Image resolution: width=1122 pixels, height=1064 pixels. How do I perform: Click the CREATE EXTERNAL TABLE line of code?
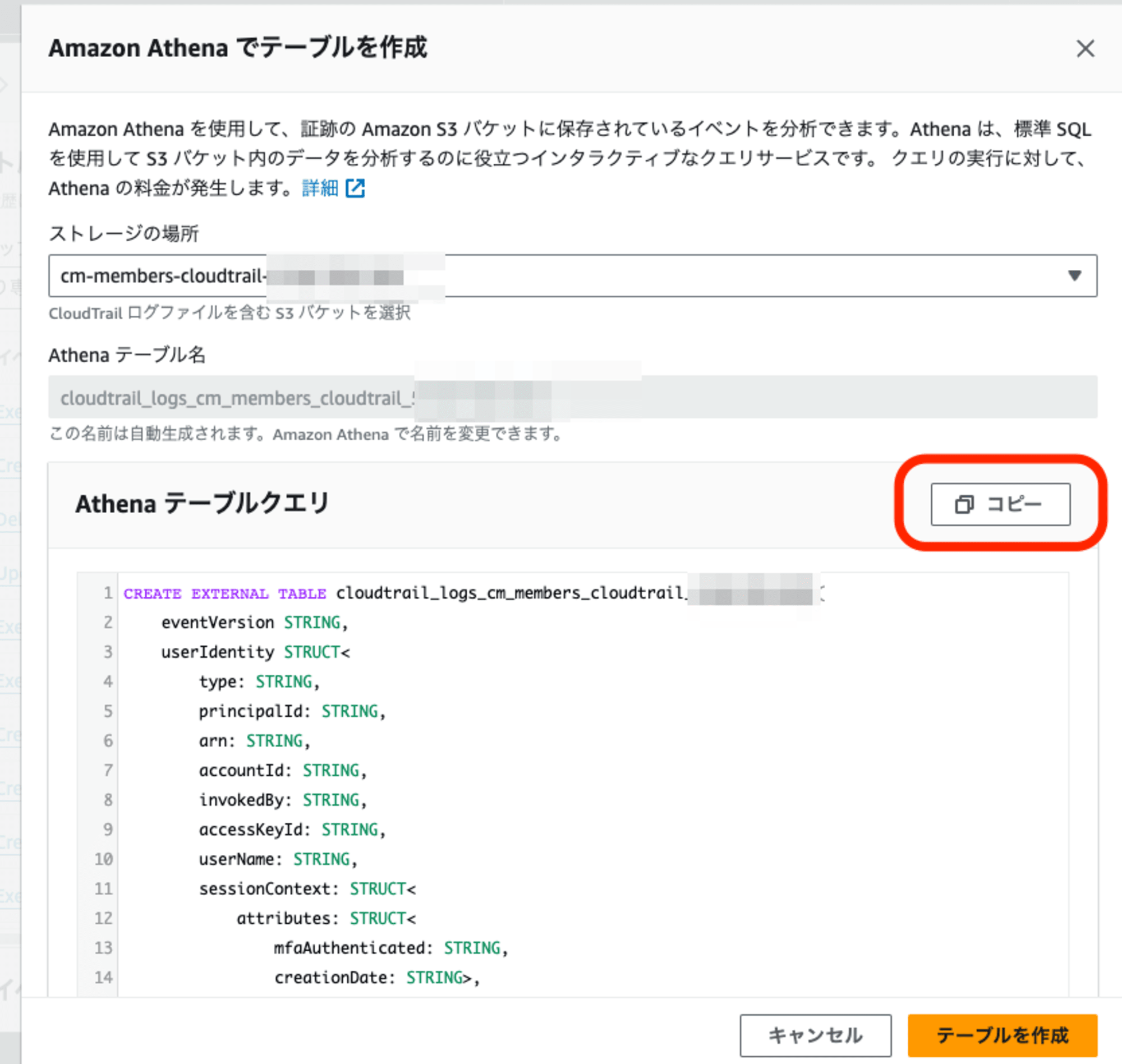473,593
